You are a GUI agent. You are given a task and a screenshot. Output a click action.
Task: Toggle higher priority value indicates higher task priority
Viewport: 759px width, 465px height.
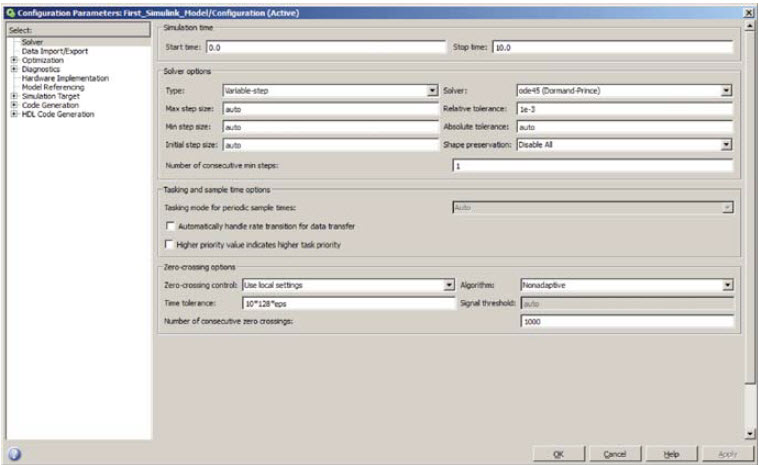(x=169, y=244)
